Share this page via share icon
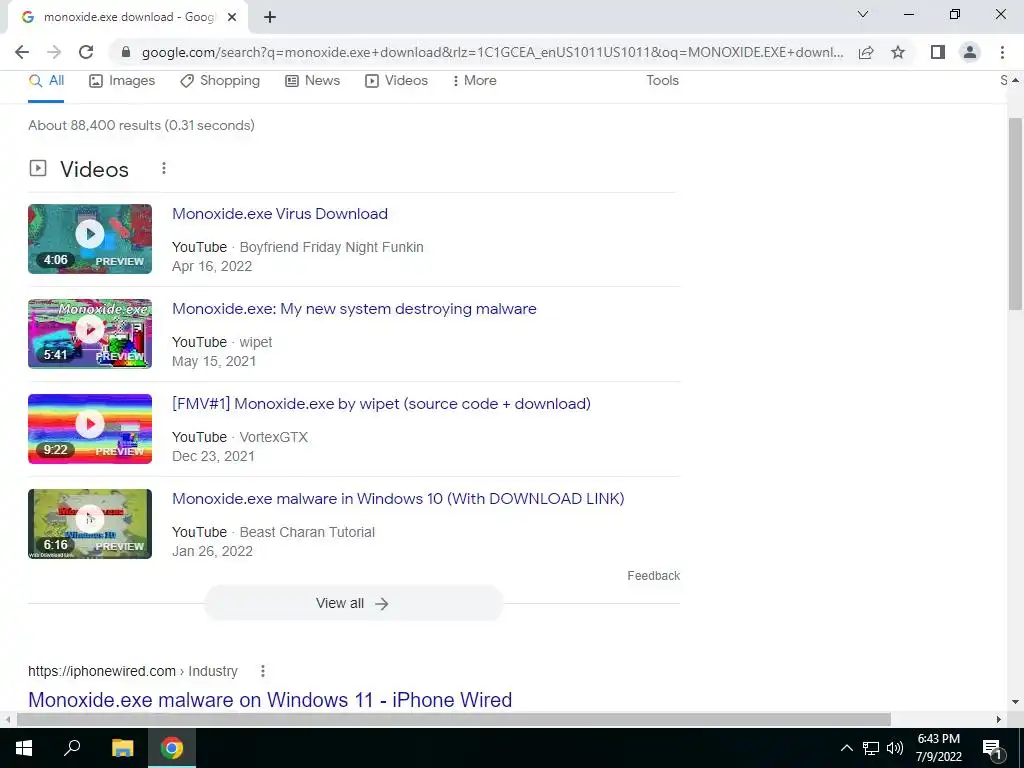Image resolution: width=1024 pixels, height=768 pixels. point(866,52)
